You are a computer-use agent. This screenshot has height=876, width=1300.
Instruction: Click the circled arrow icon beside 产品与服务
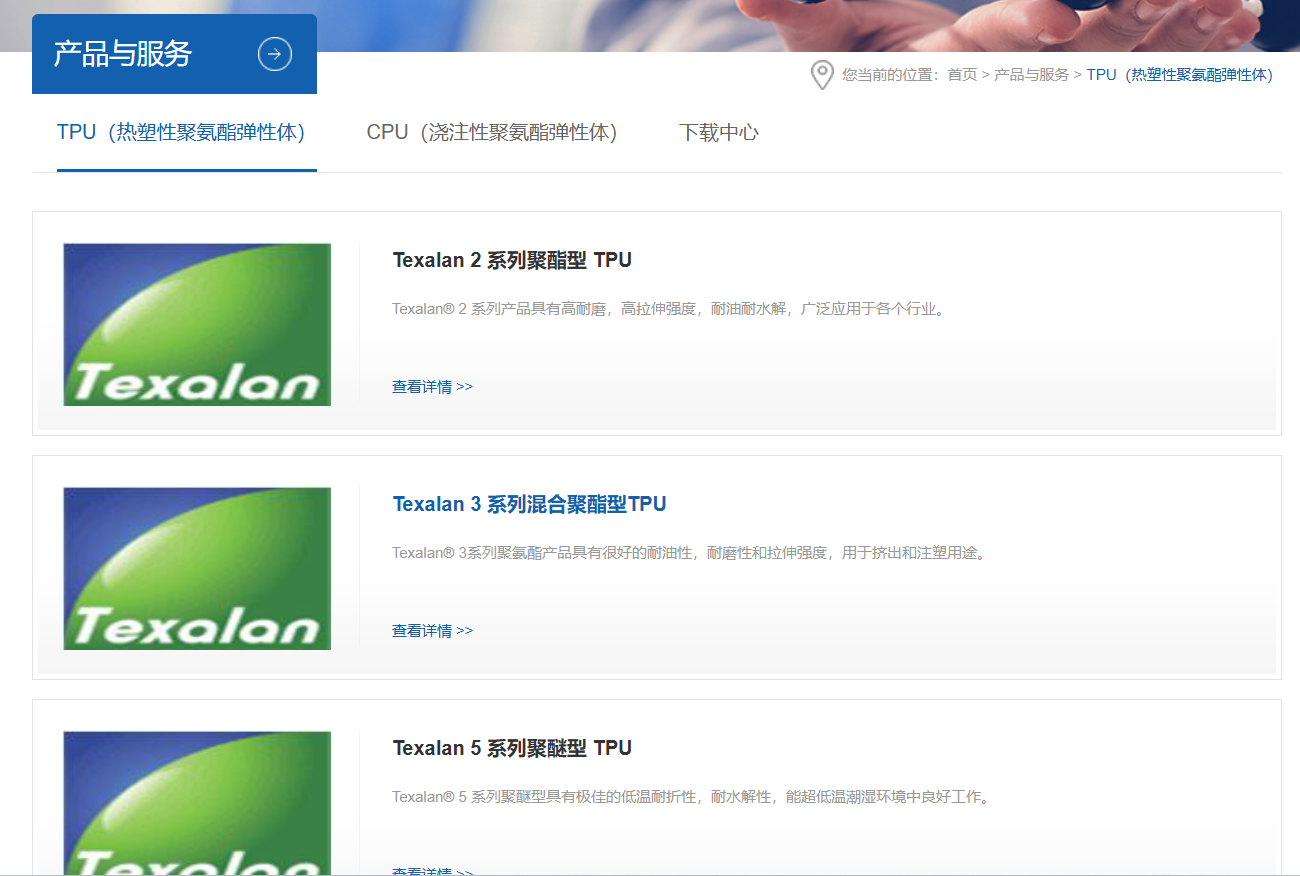(x=275, y=54)
